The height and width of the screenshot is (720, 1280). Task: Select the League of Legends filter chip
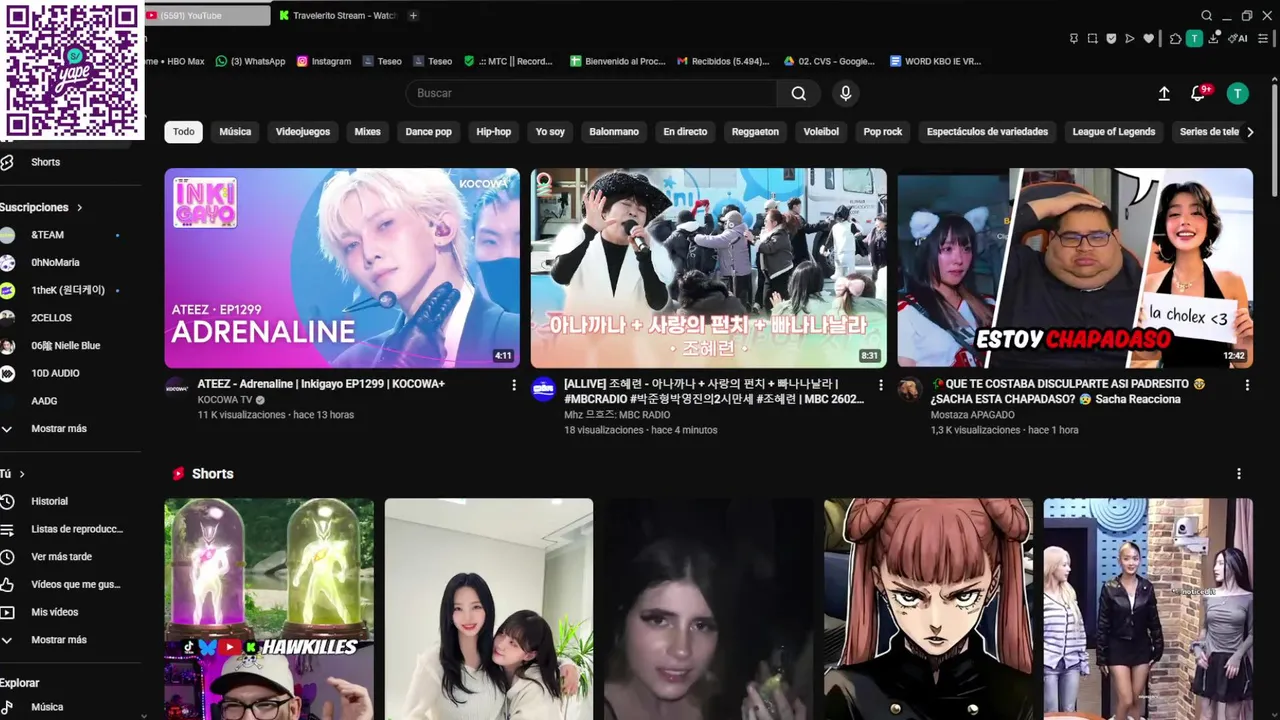point(1114,132)
